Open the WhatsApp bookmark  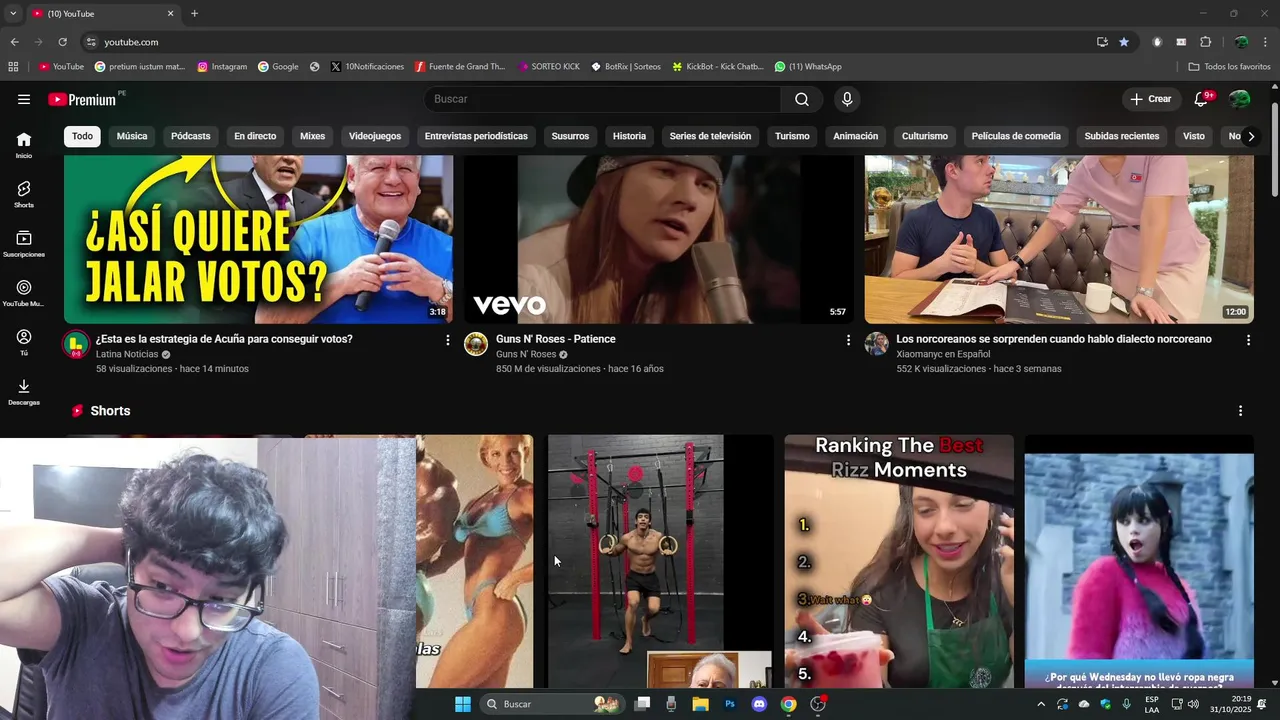click(x=808, y=67)
